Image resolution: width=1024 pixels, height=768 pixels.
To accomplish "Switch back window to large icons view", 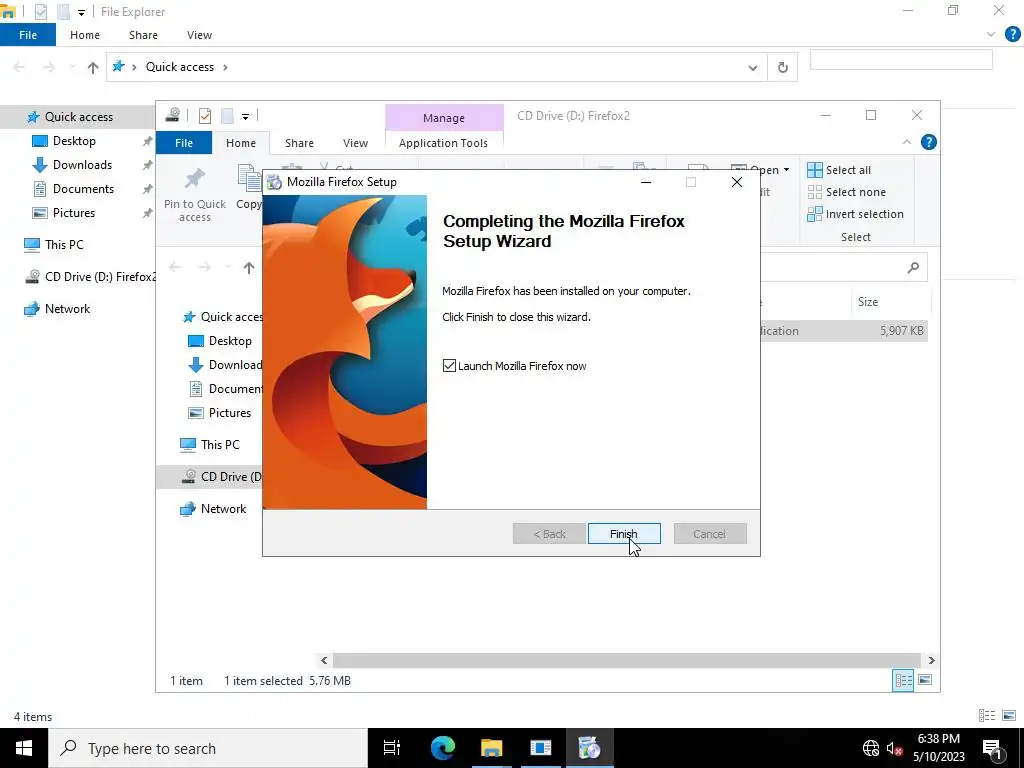I will click(x=1009, y=716).
